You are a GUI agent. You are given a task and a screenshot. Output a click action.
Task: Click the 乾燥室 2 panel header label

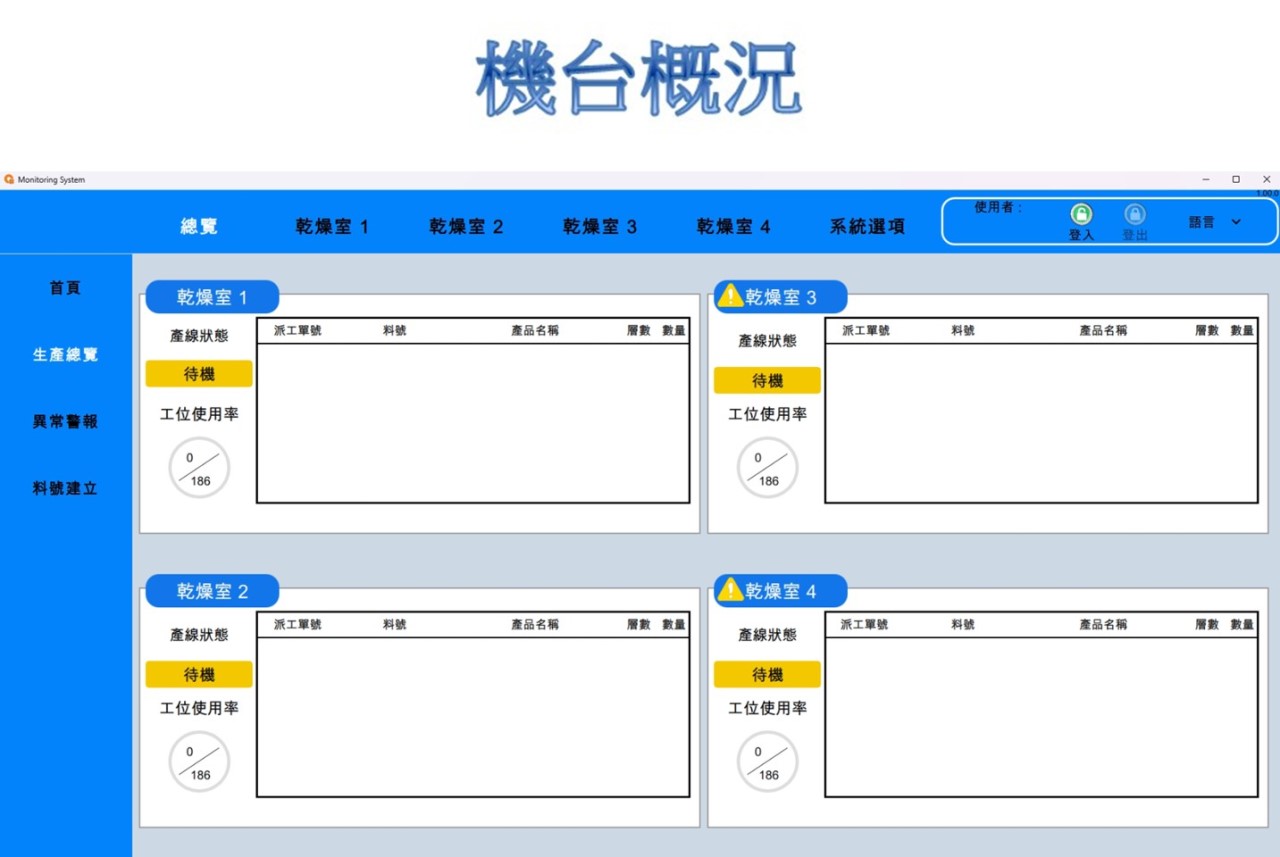tap(212, 591)
